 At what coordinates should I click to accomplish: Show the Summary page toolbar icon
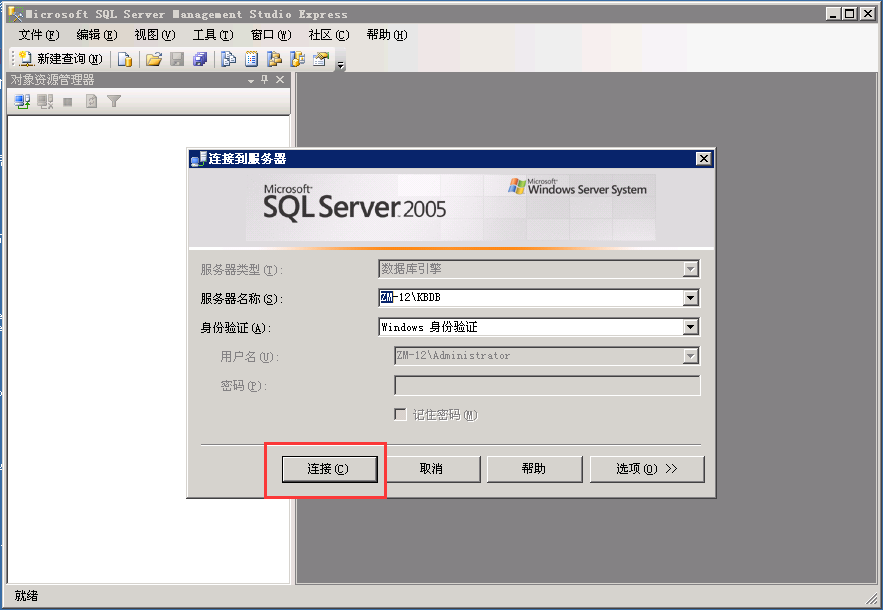point(251,59)
